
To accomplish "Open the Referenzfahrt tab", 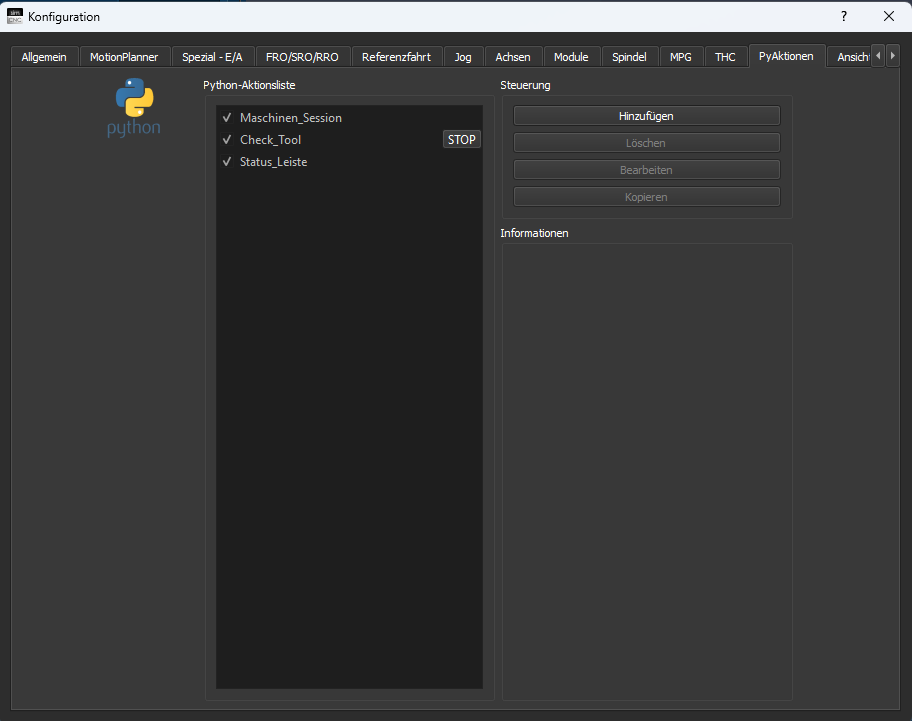I will click(x=397, y=57).
